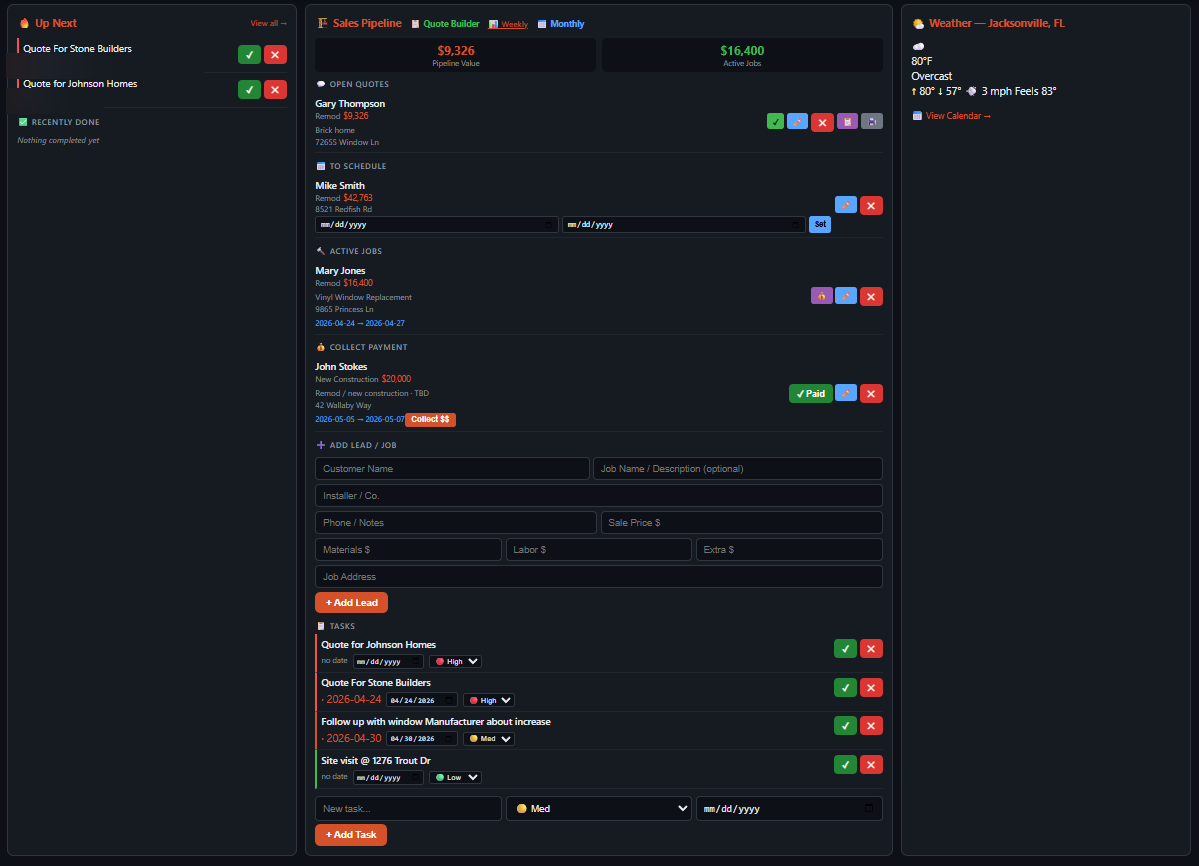The image size is (1199, 866).
Task: Delete Mike Smith's job with the red X
Action: [x=871, y=205]
